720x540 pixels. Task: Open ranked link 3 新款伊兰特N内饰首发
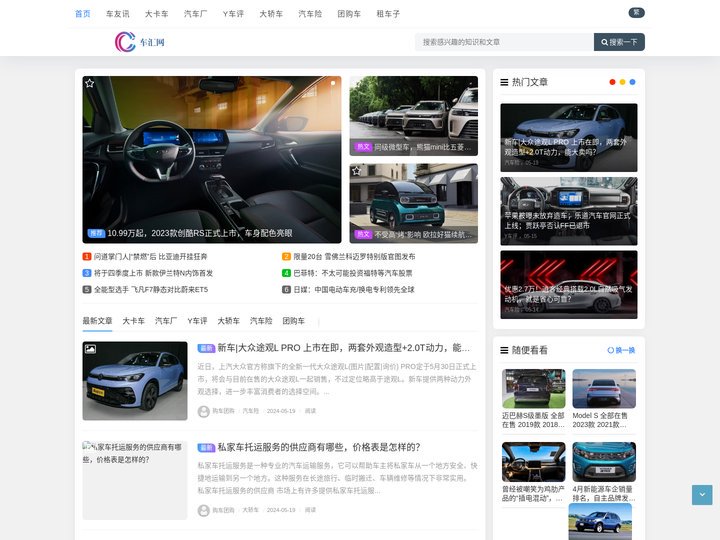153,273
